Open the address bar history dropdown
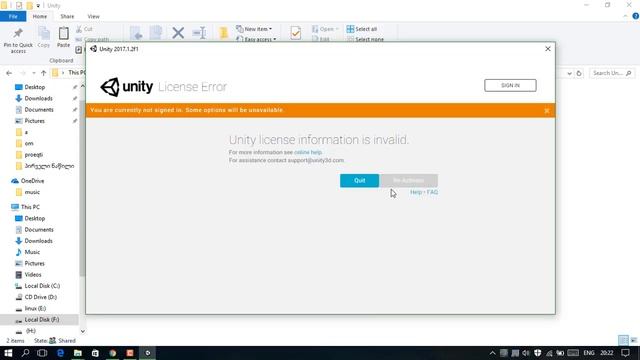640x360 pixels. 569,73
